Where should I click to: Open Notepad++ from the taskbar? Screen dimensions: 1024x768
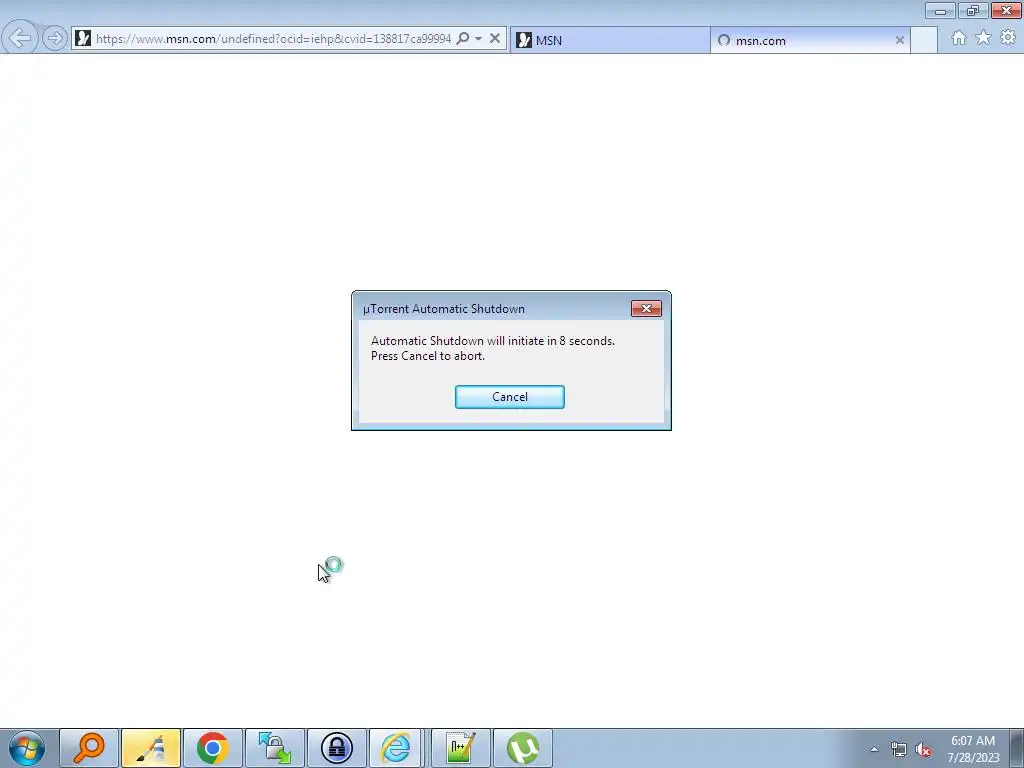pyautogui.click(x=460, y=748)
